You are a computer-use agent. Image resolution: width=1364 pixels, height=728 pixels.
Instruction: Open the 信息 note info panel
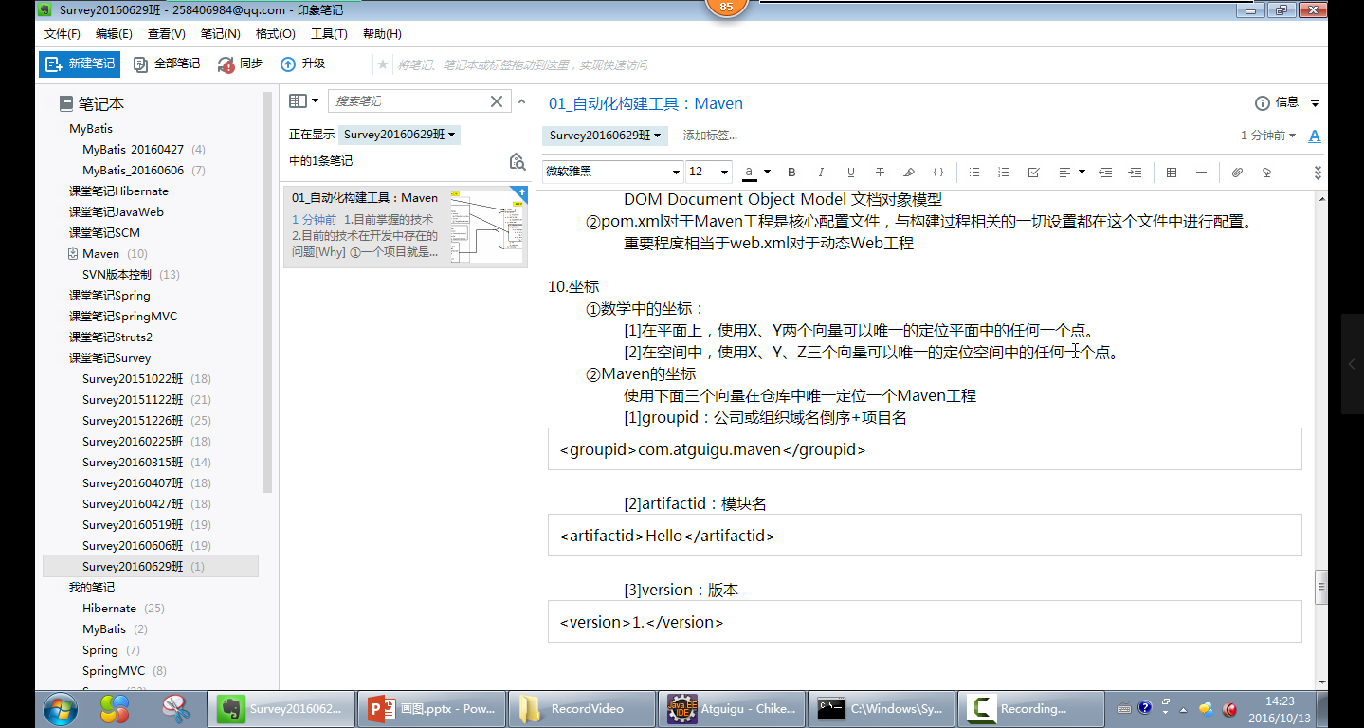[1277, 103]
